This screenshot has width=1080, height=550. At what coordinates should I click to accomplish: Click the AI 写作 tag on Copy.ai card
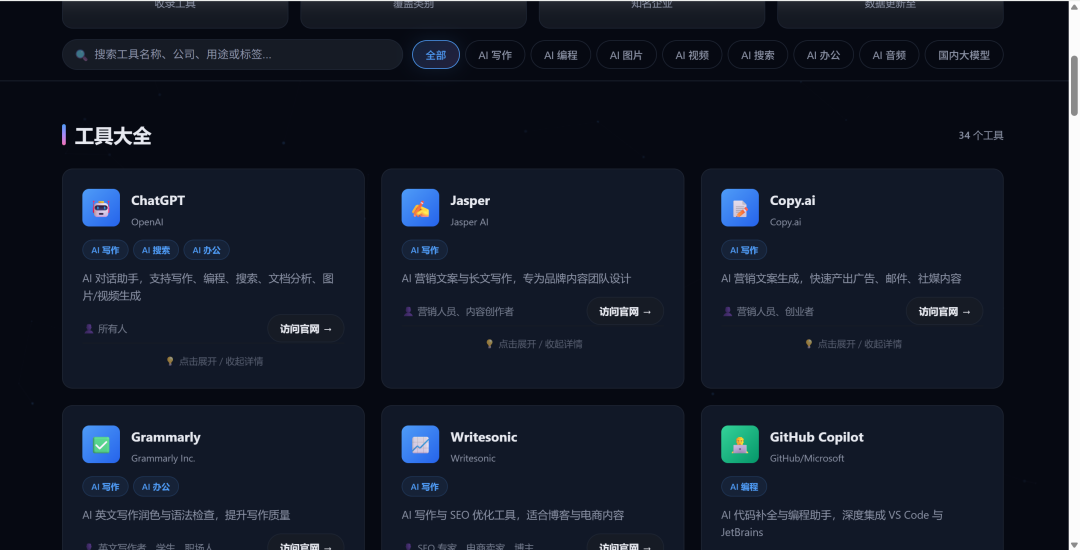744,251
